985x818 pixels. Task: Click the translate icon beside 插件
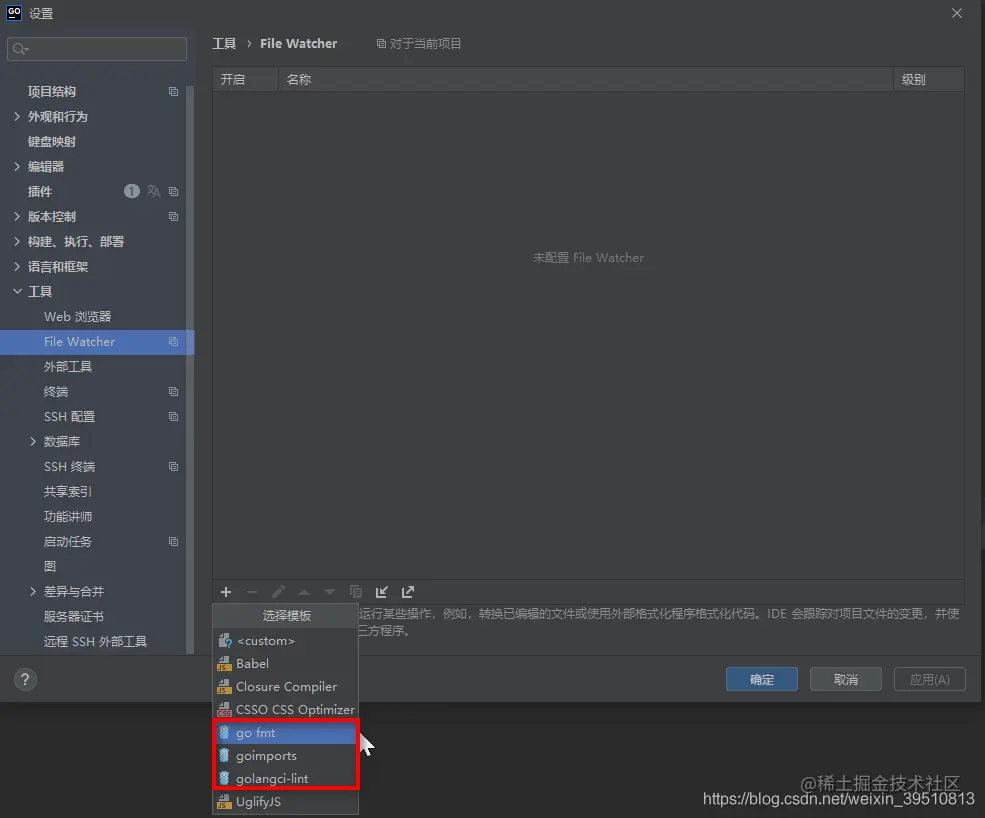click(153, 191)
